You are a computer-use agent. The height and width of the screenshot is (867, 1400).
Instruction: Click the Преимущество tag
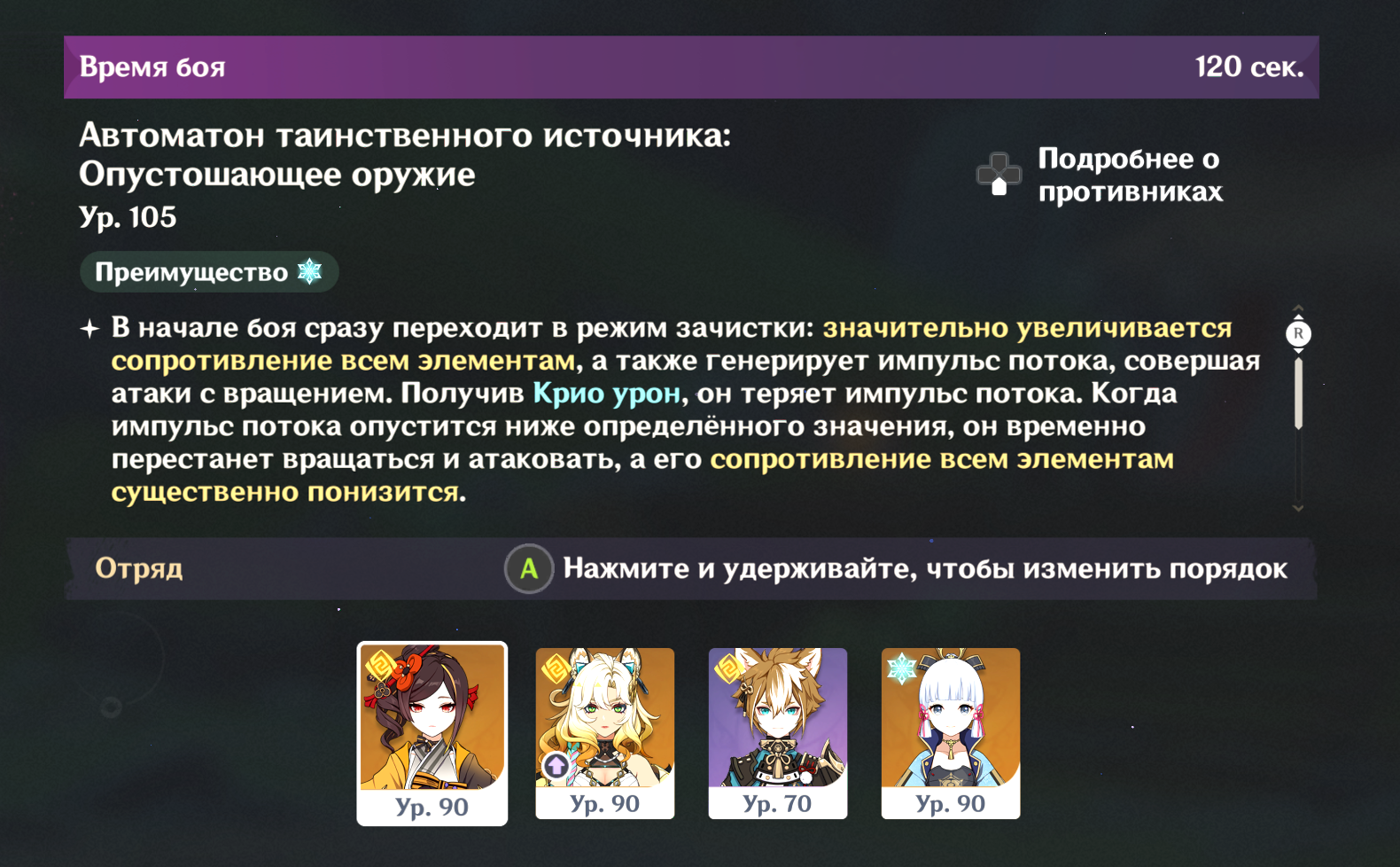coord(209,271)
